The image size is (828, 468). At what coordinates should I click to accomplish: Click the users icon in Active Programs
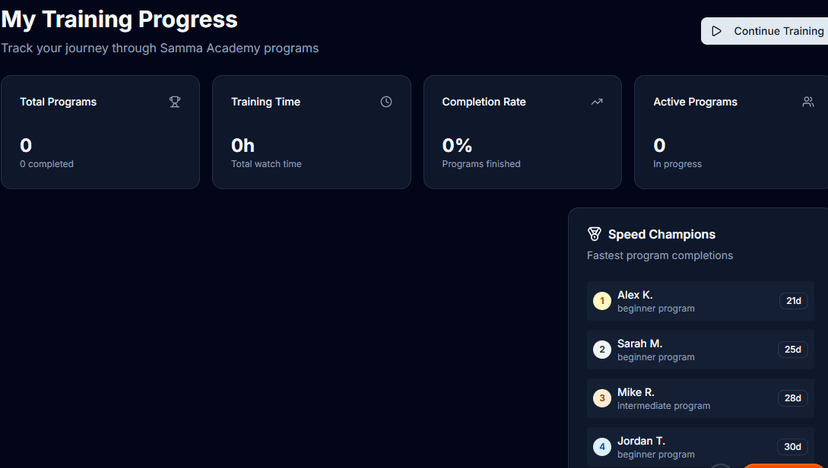point(808,102)
